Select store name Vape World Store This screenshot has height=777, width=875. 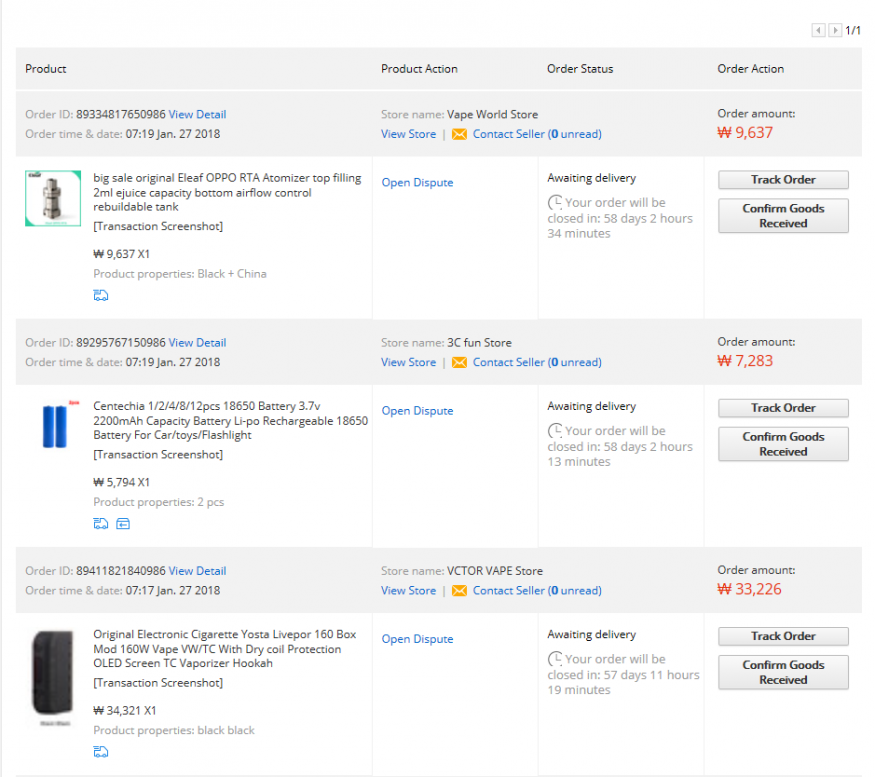click(492, 114)
